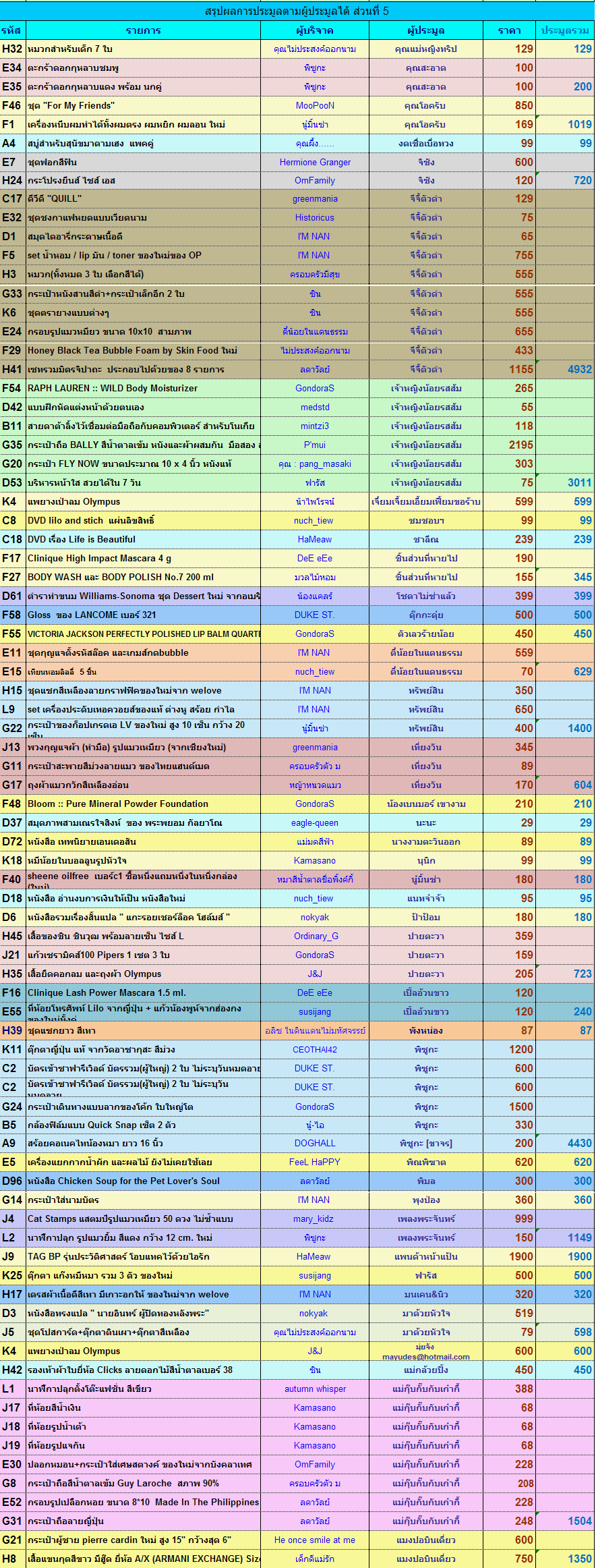
Task: Select the total cell 3011
Action: (565, 483)
